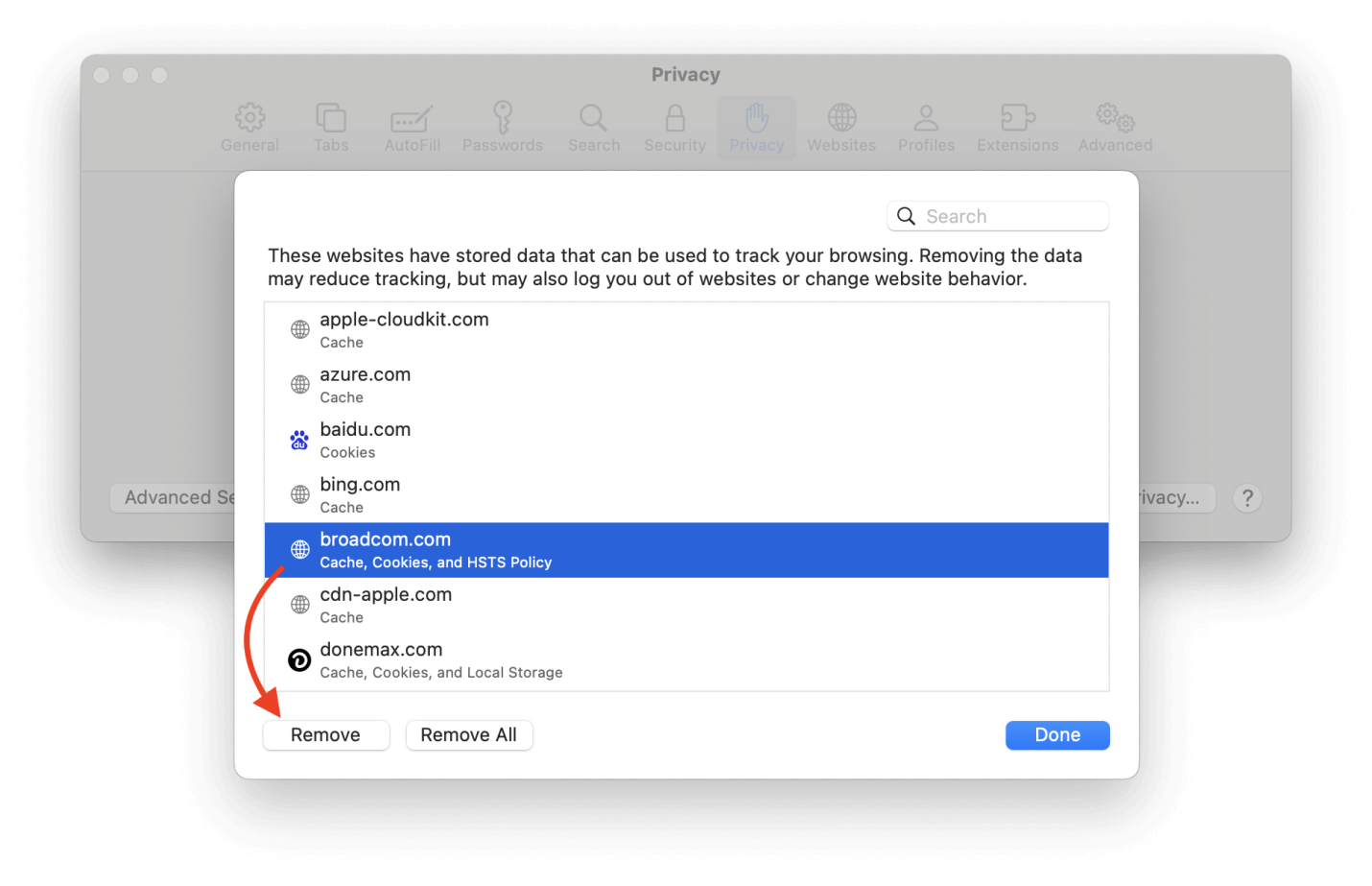Open General settings pane

[249, 127]
